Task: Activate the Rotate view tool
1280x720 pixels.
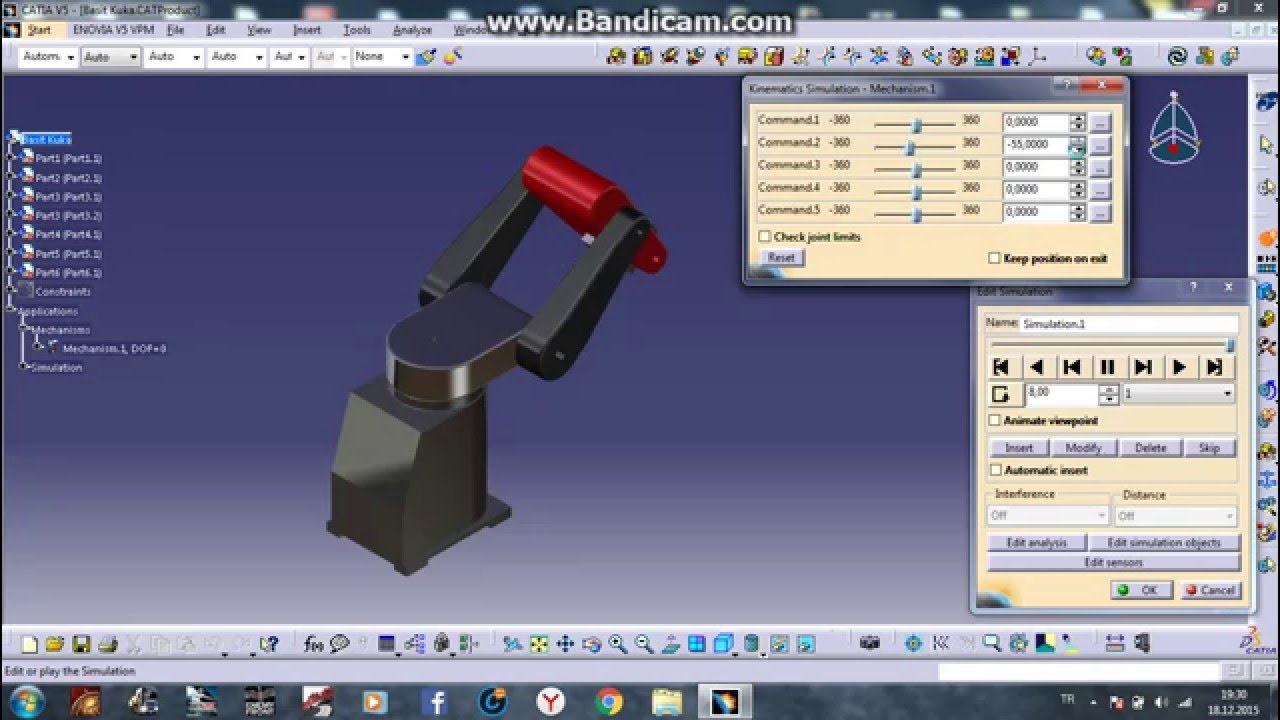Action: [x=591, y=645]
